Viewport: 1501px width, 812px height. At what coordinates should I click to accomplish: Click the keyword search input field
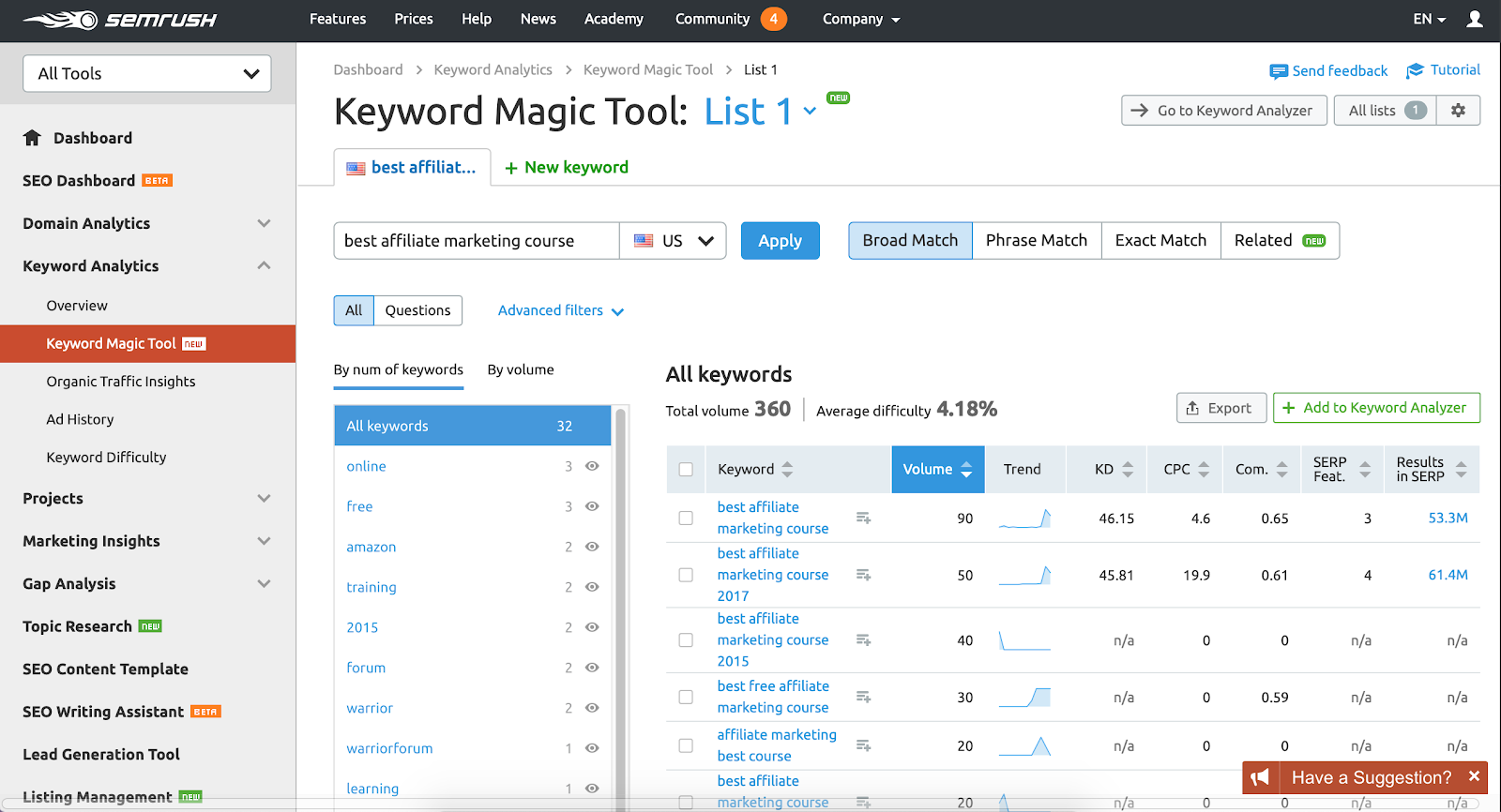point(477,241)
